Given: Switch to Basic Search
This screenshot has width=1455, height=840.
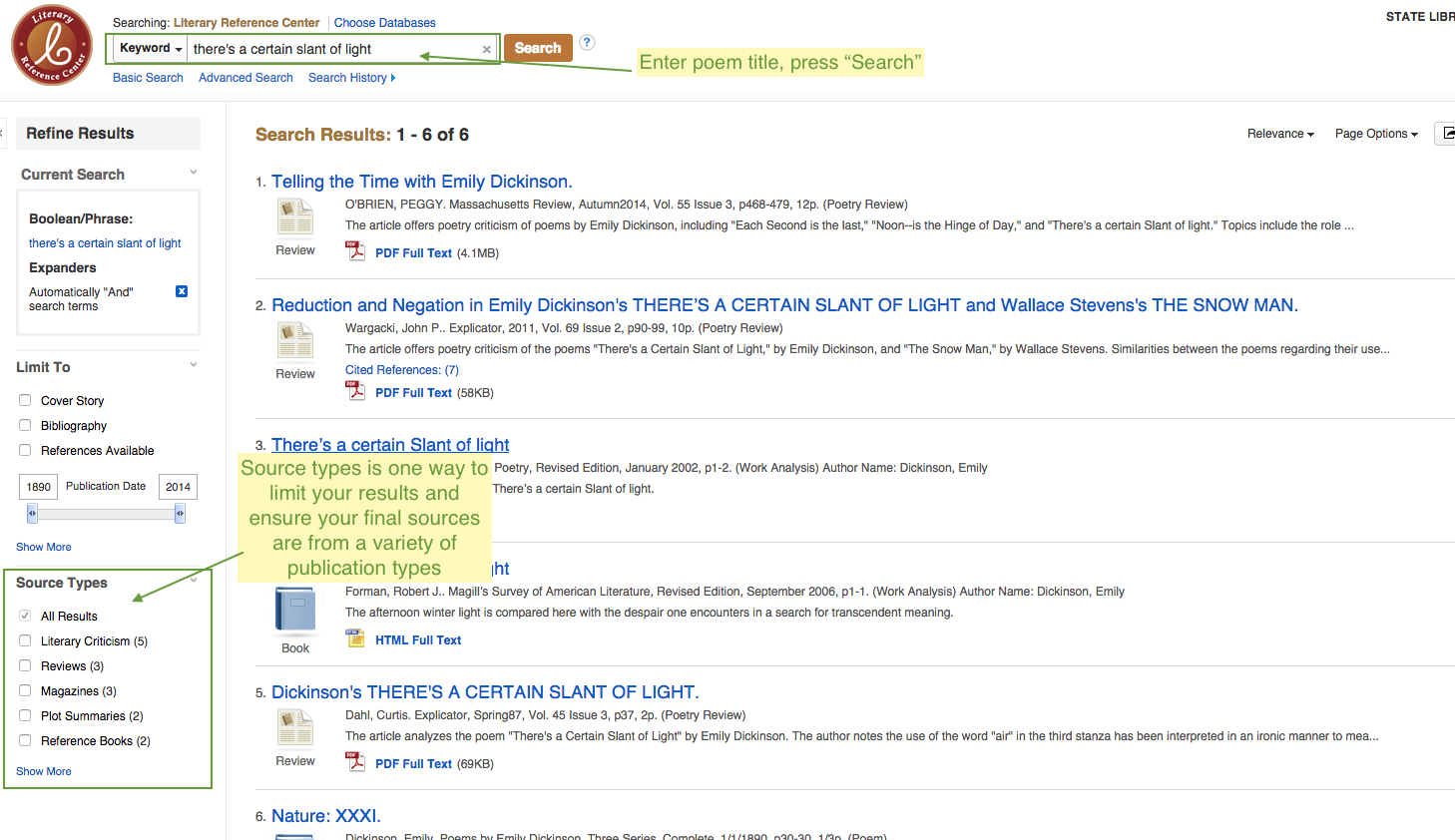Looking at the screenshot, I should pos(148,78).
